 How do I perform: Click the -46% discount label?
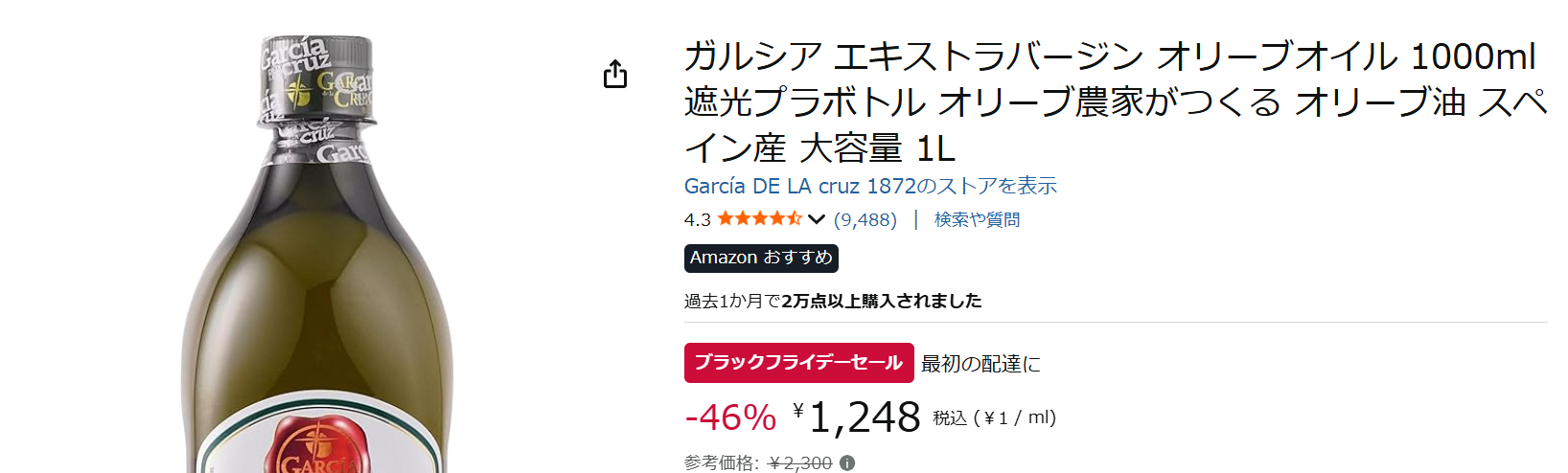coord(730,417)
